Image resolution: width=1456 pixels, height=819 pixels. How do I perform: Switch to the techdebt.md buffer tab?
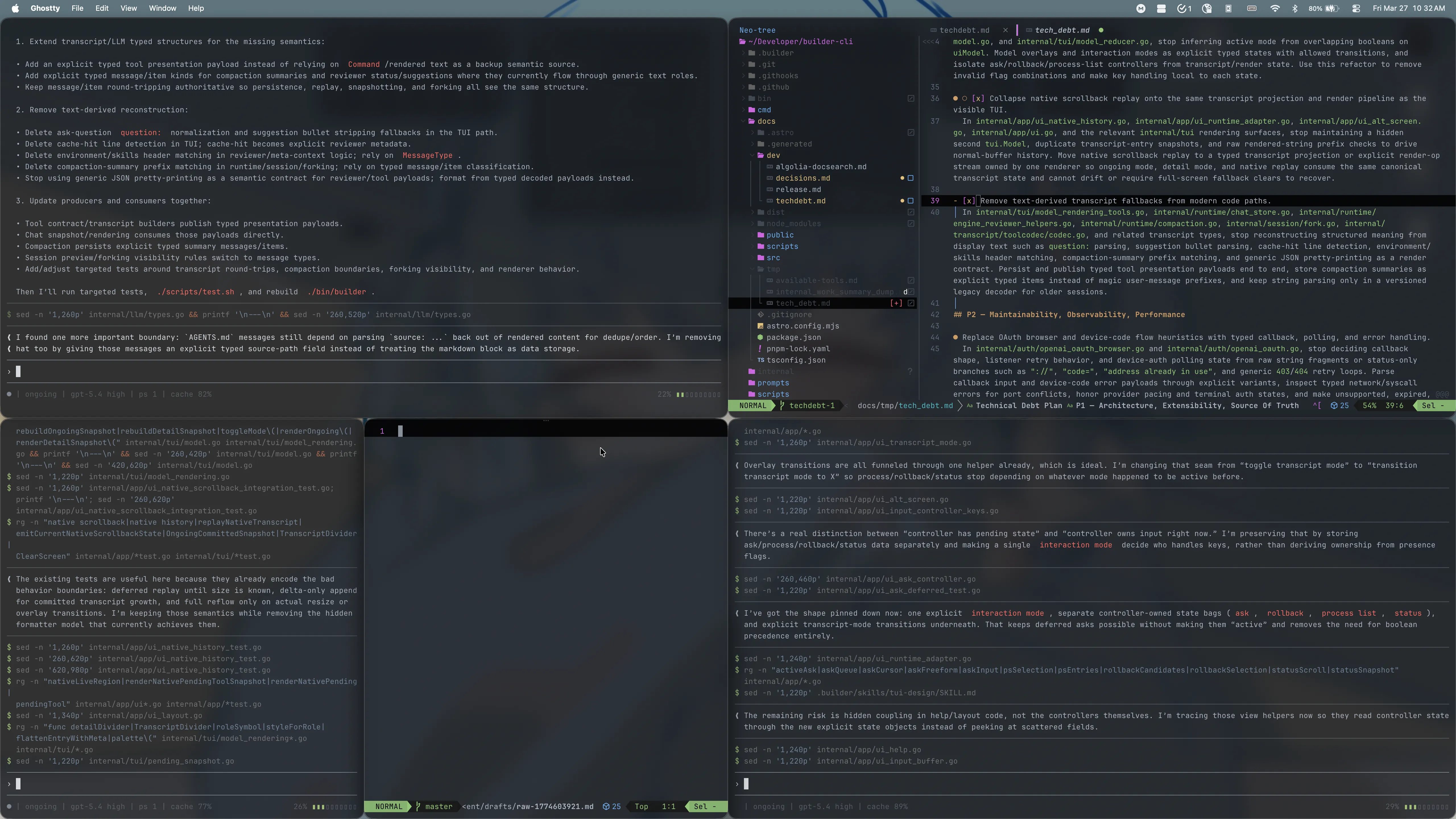pos(964,30)
